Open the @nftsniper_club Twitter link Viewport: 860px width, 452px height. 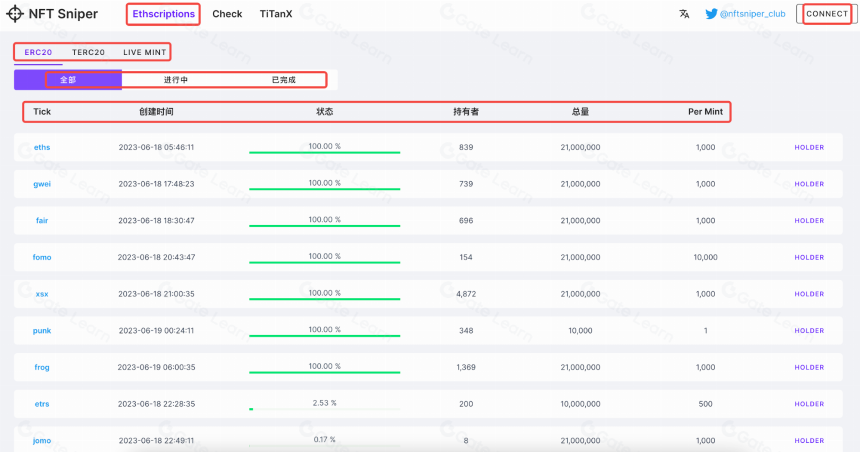(x=752, y=14)
